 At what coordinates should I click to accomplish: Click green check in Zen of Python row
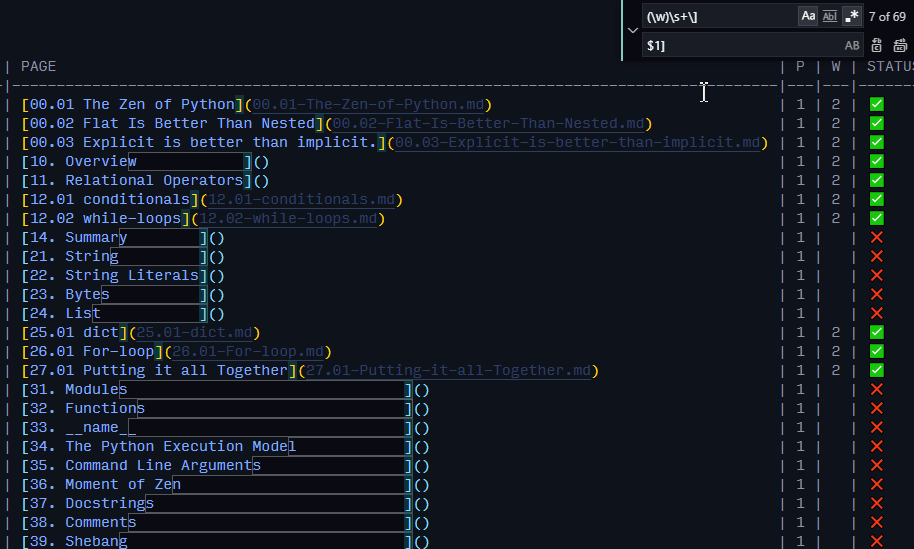pyautogui.click(x=877, y=104)
